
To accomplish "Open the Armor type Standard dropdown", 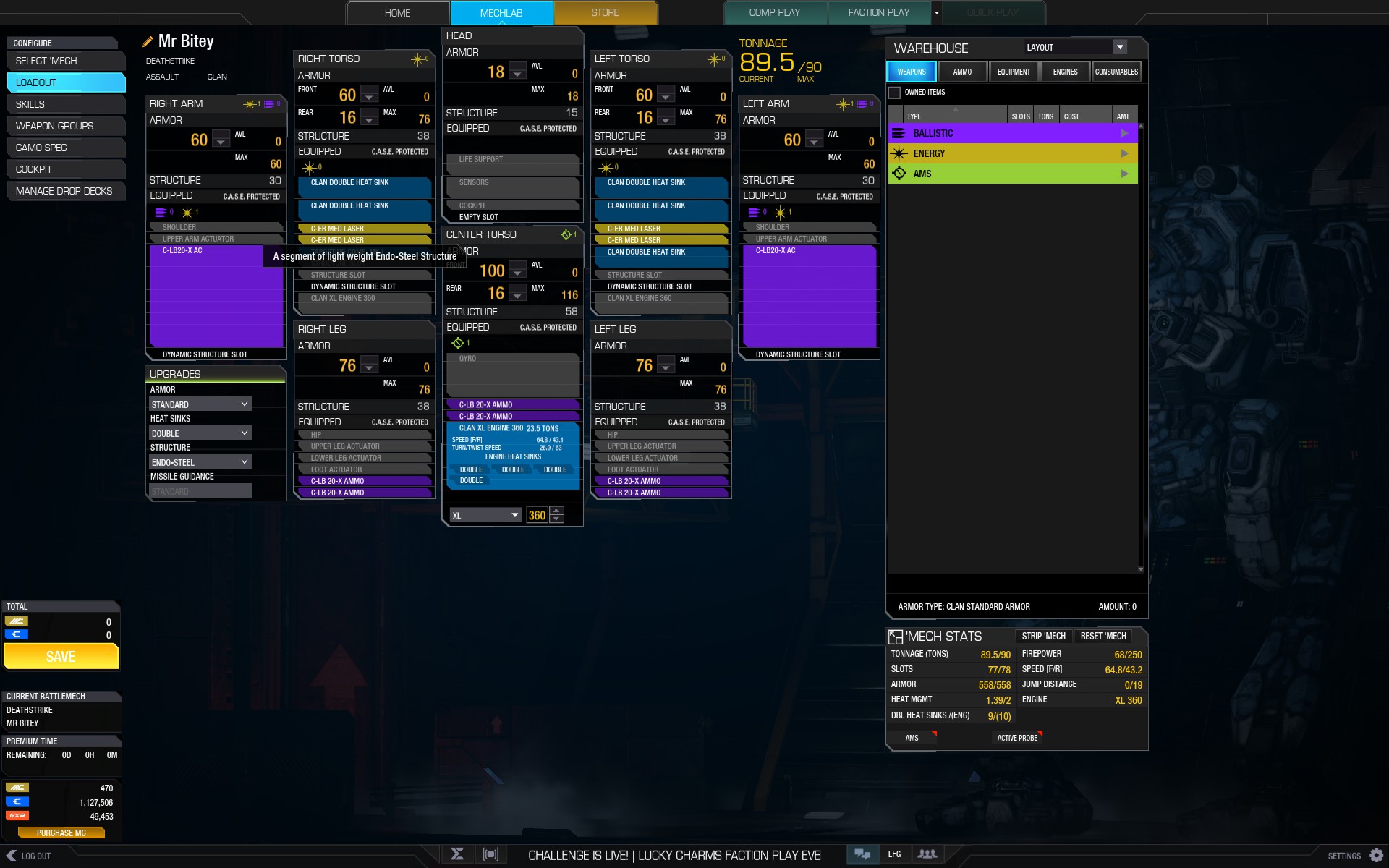I will (200, 404).
